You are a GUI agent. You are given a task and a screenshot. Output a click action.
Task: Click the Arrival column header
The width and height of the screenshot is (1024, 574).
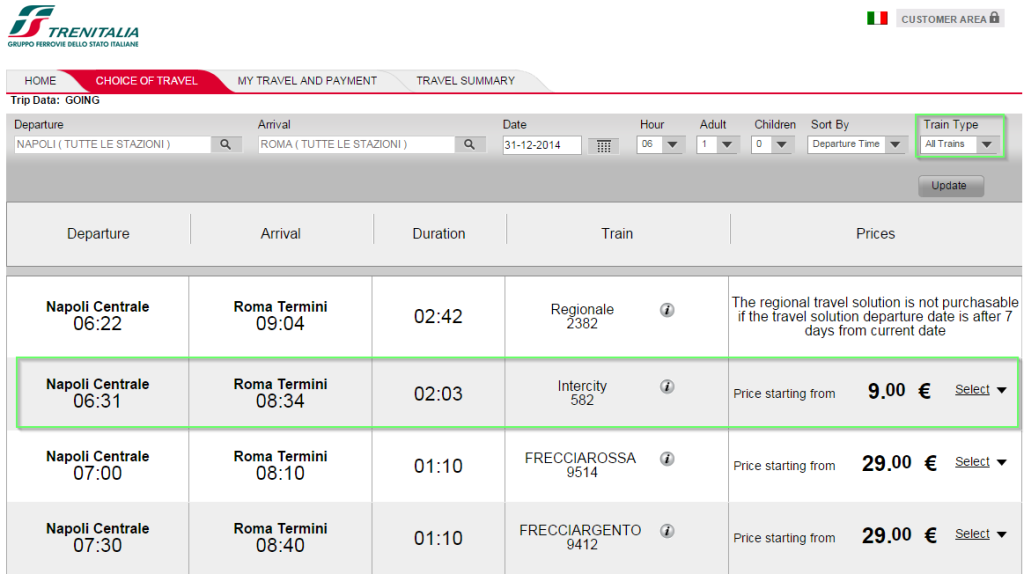click(280, 234)
